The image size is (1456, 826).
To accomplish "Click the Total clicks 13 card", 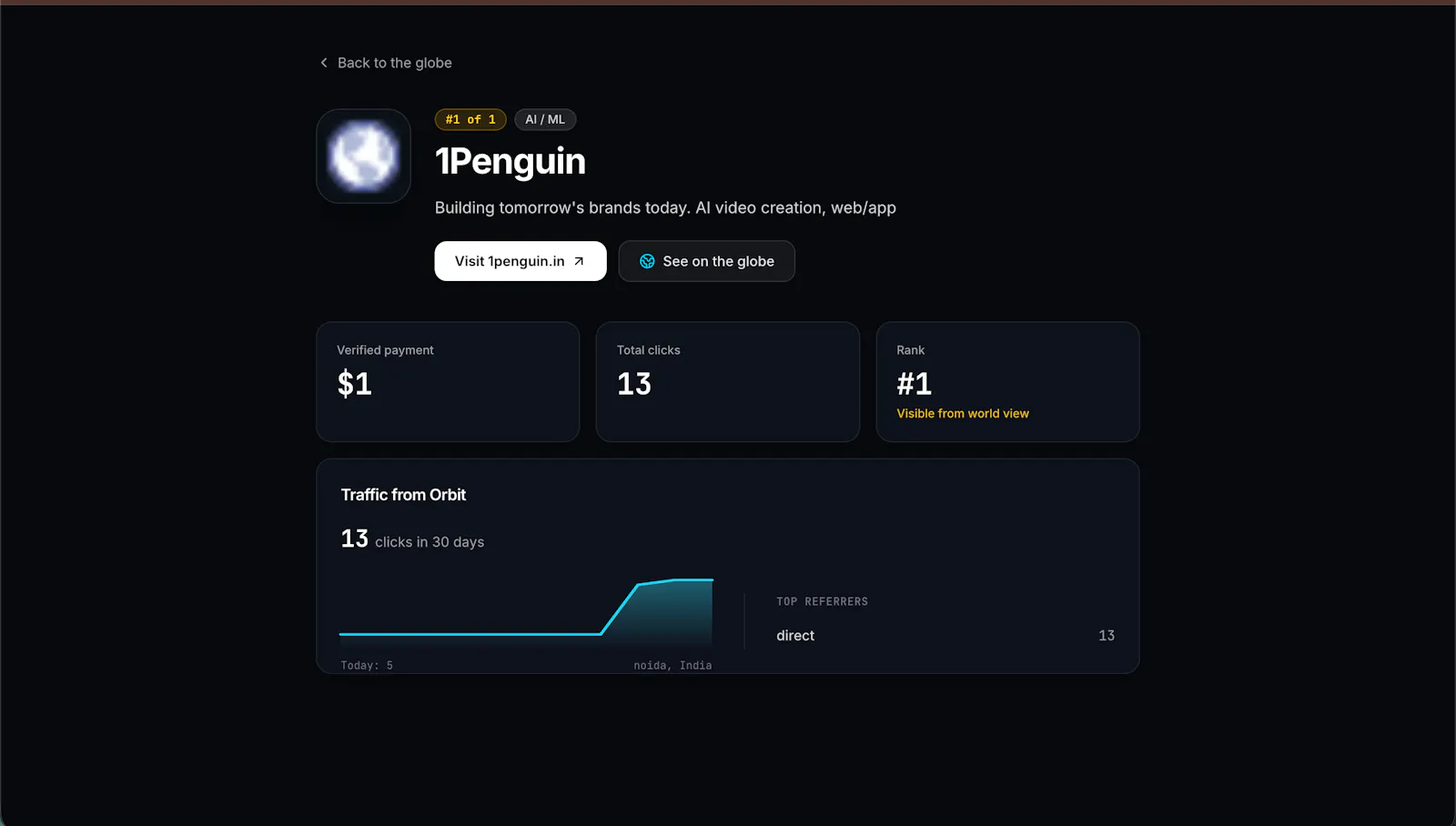I will [x=728, y=382].
